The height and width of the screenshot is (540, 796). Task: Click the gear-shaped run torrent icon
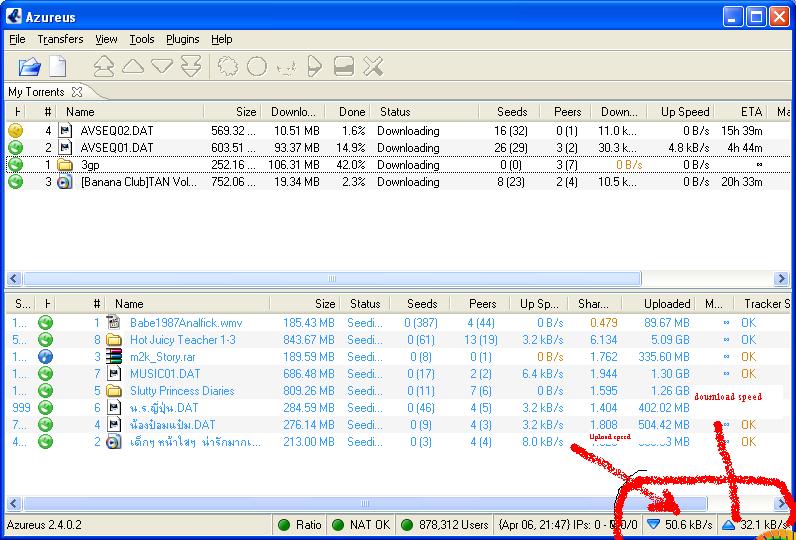click(228, 66)
